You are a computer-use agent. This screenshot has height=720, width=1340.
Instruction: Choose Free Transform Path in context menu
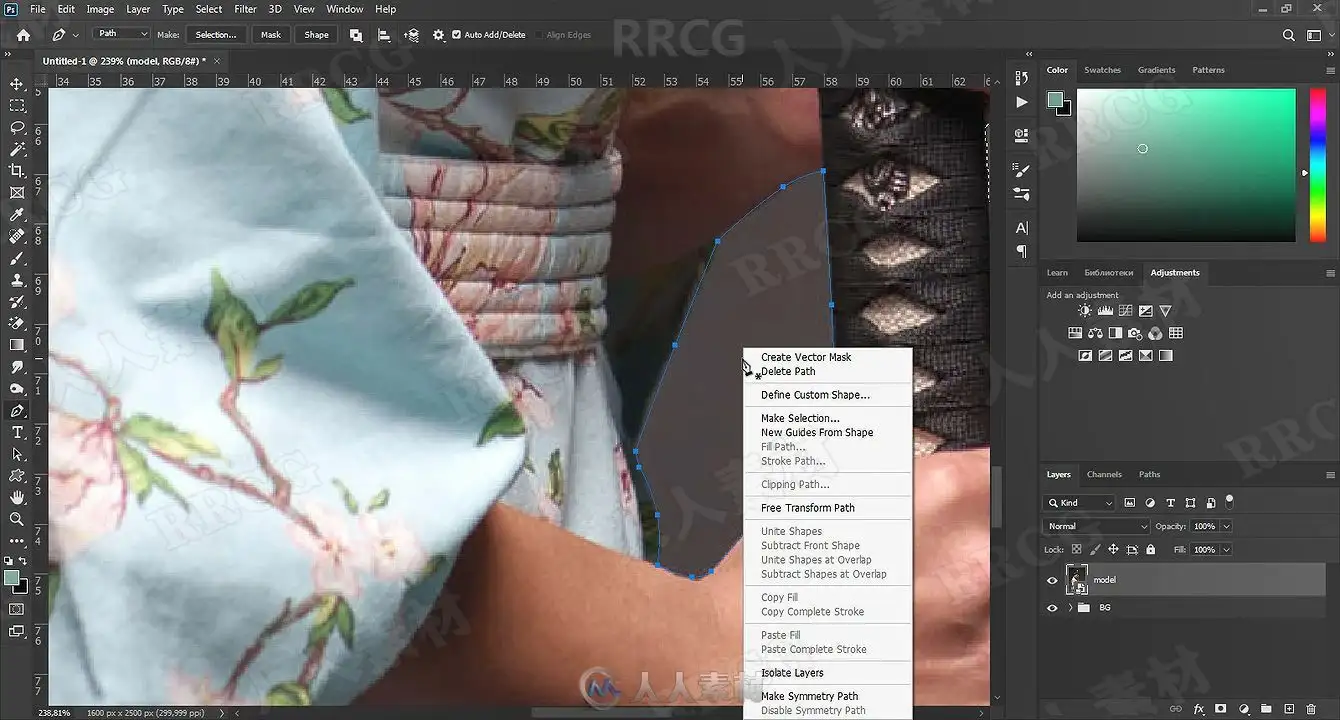[x=807, y=508]
